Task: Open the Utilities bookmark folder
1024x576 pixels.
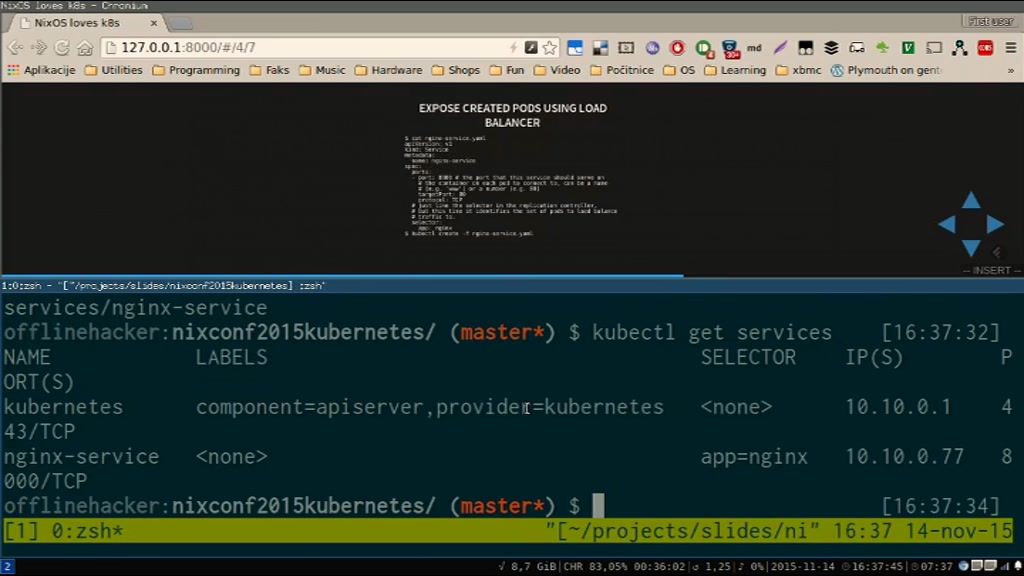Action: click(114, 70)
